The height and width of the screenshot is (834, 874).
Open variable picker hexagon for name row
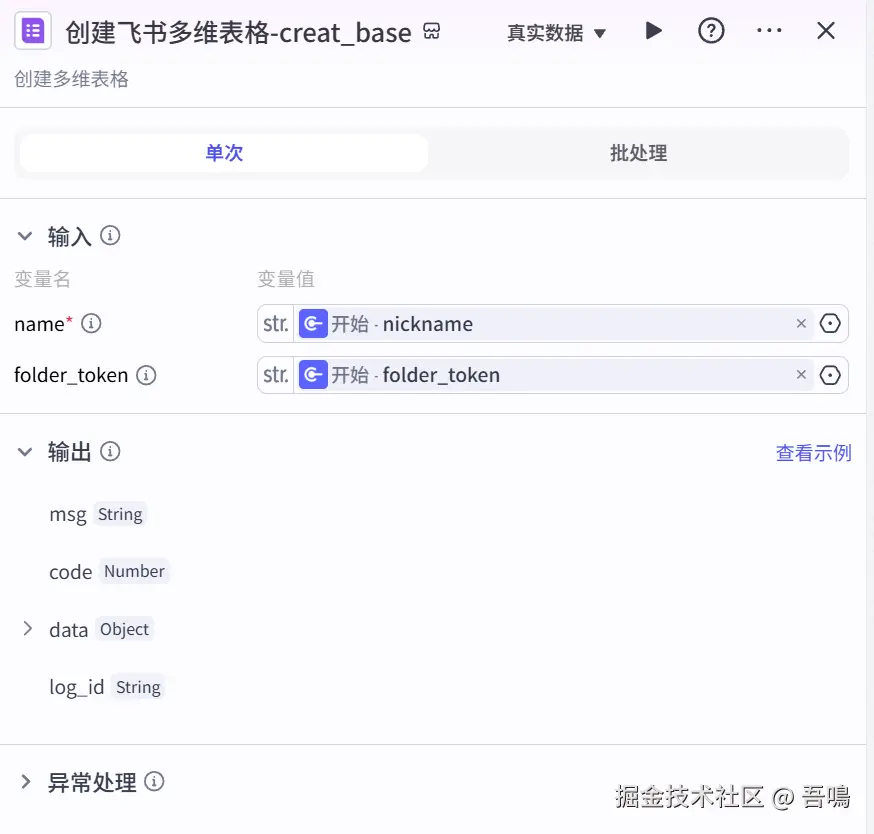[x=830, y=323]
